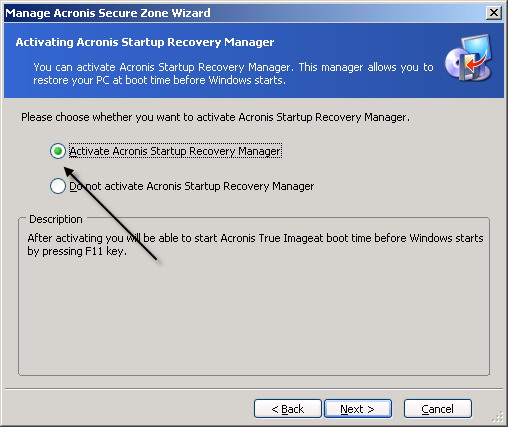Click the resize grip in the window corner
Image resolution: width=508 pixels, height=427 pixels.
(x=498, y=417)
